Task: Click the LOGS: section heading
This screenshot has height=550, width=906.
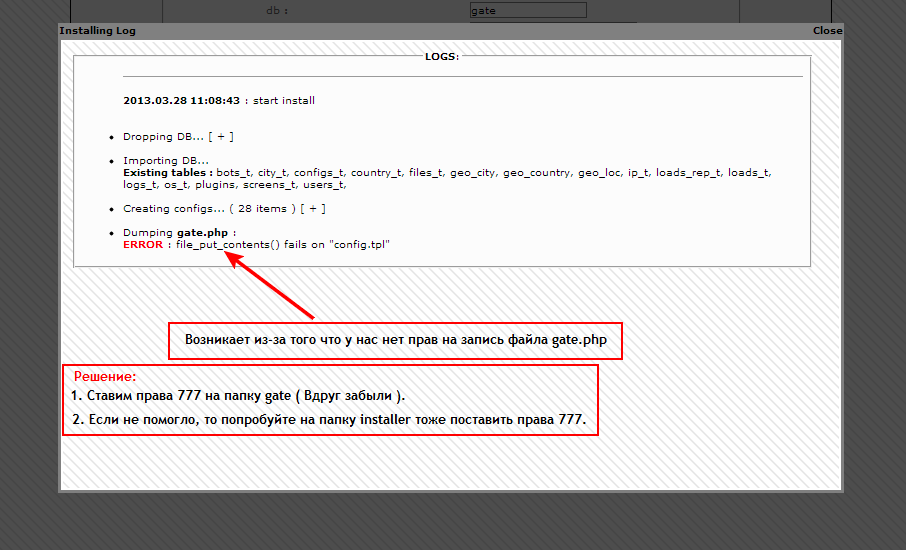Action: click(441, 57)
